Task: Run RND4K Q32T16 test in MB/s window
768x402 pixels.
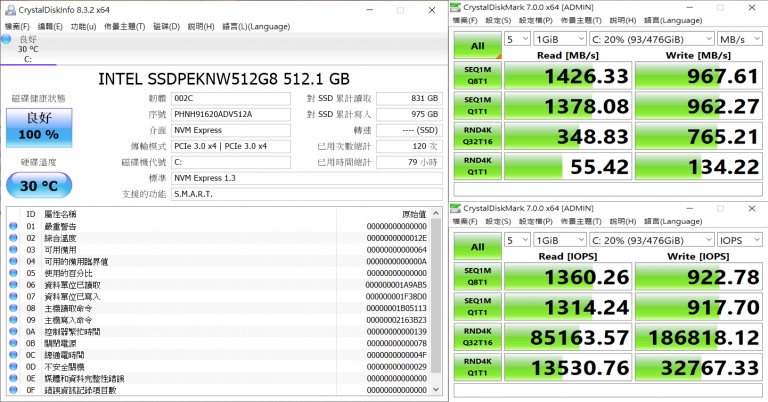Action: (x=478, y=136)
